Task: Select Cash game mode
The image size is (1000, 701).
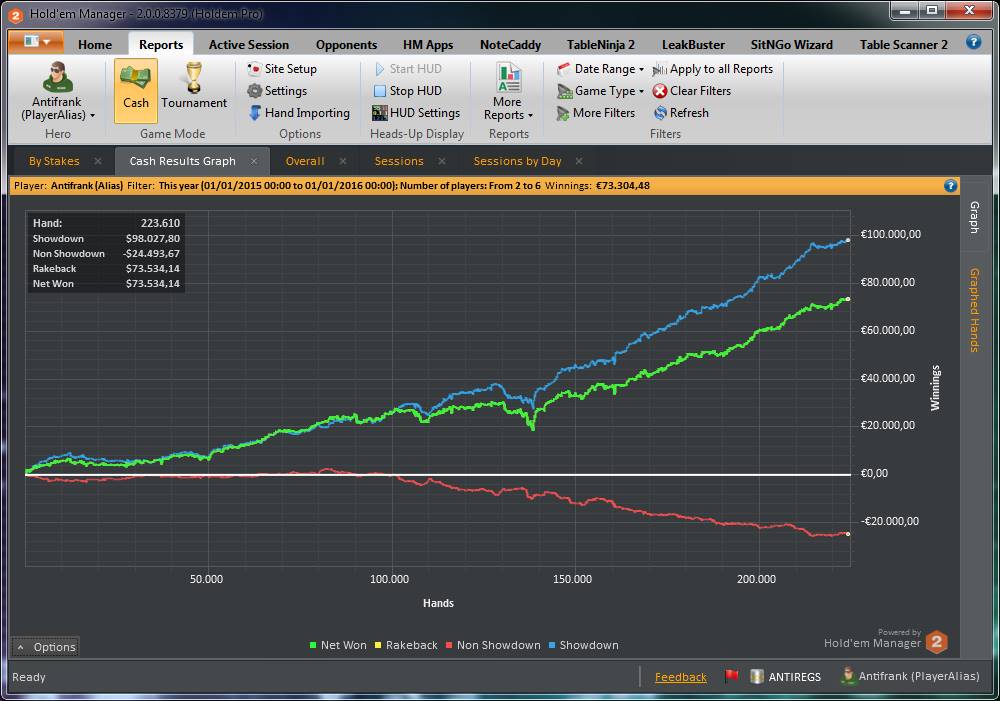Action: click(x=136, y=91)
